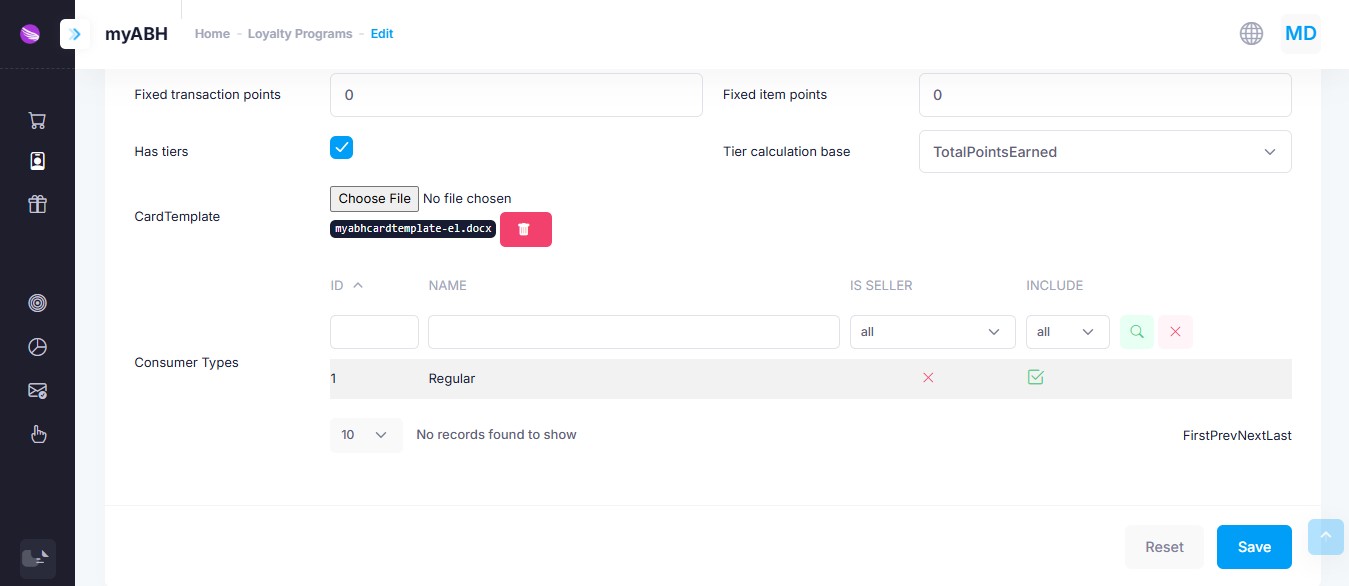Toggle Include checkbox for Regular row
The image size is (1349, 586).
pos(1035,377)
